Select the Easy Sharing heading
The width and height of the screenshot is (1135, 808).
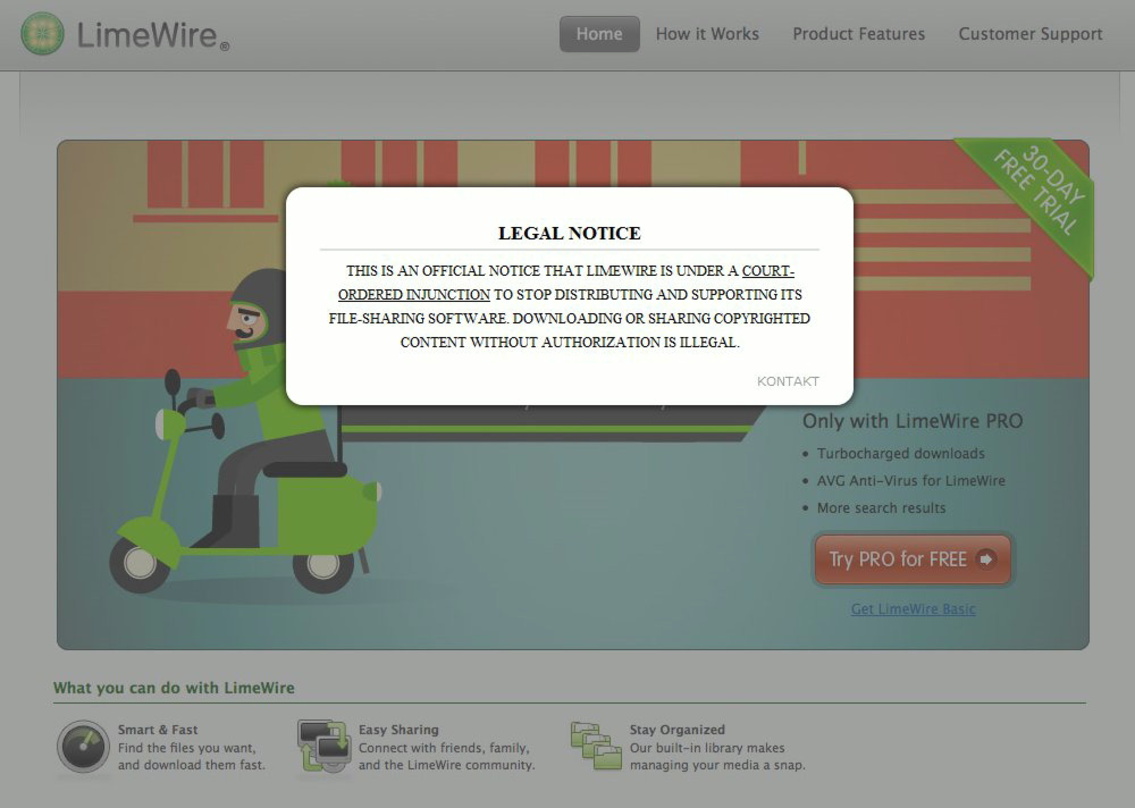[x=399, y=730]
